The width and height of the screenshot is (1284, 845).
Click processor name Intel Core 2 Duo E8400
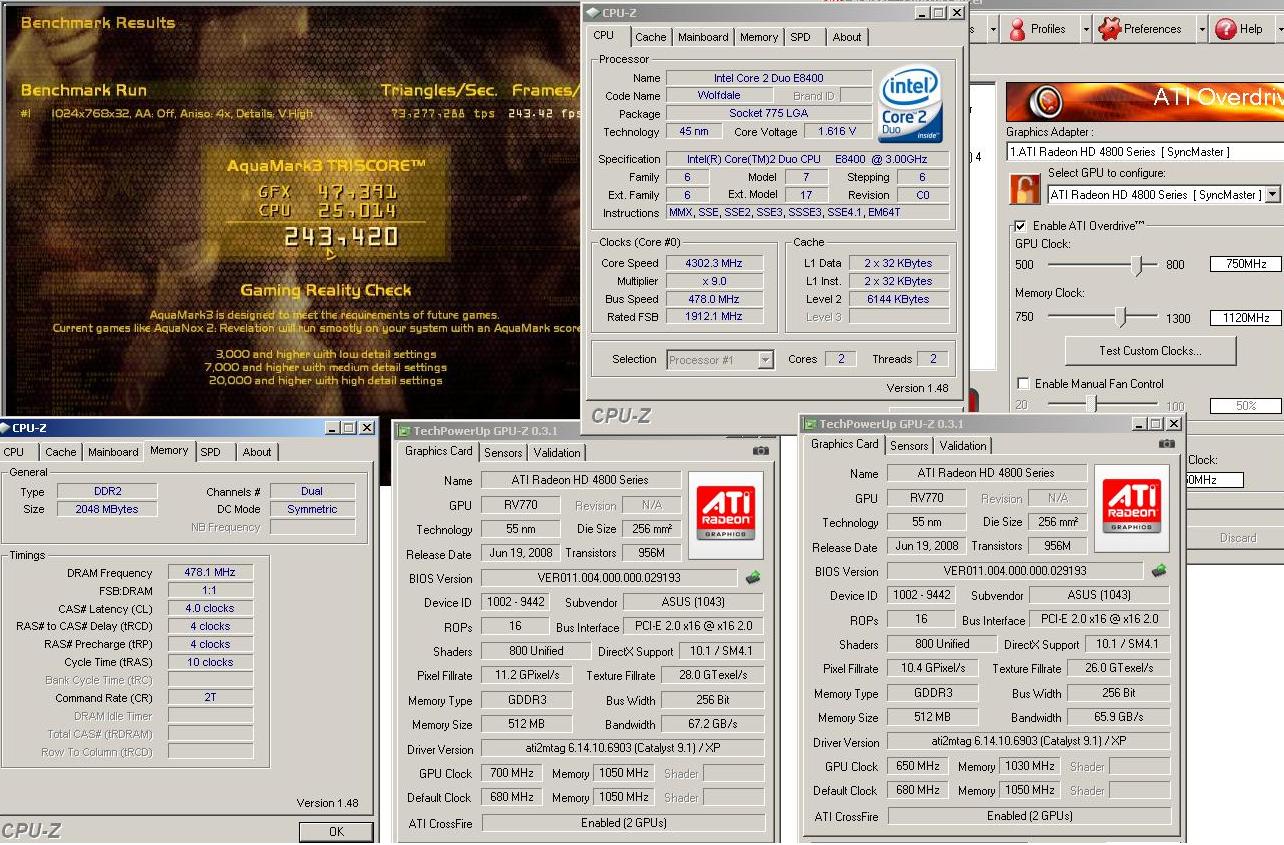(769, 78)
